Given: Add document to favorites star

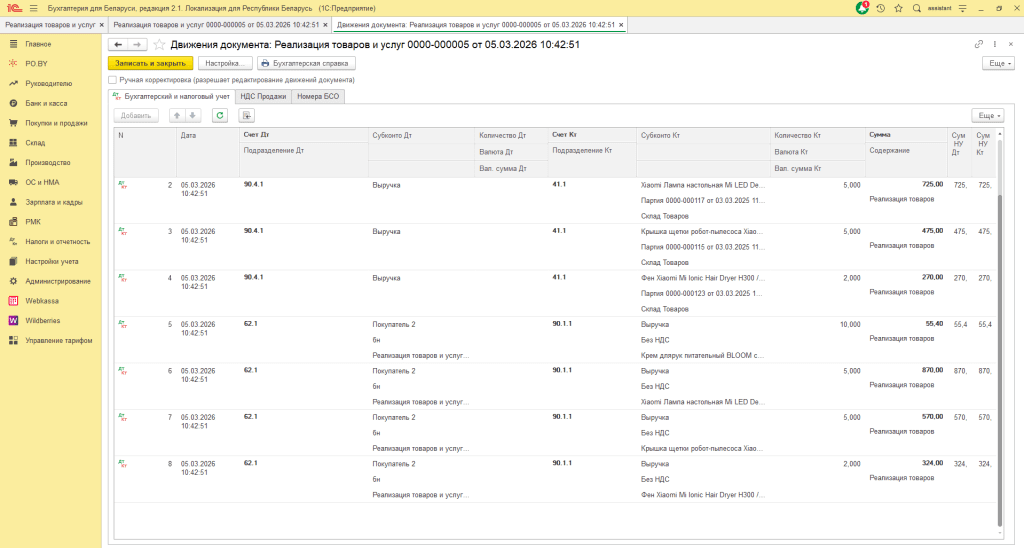Looking at the screenshot, I should (159, 44).
